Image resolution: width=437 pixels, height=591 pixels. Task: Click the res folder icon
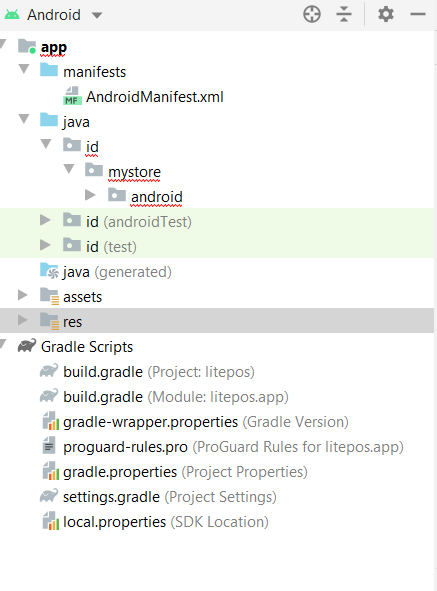click(x=49, y=321)
